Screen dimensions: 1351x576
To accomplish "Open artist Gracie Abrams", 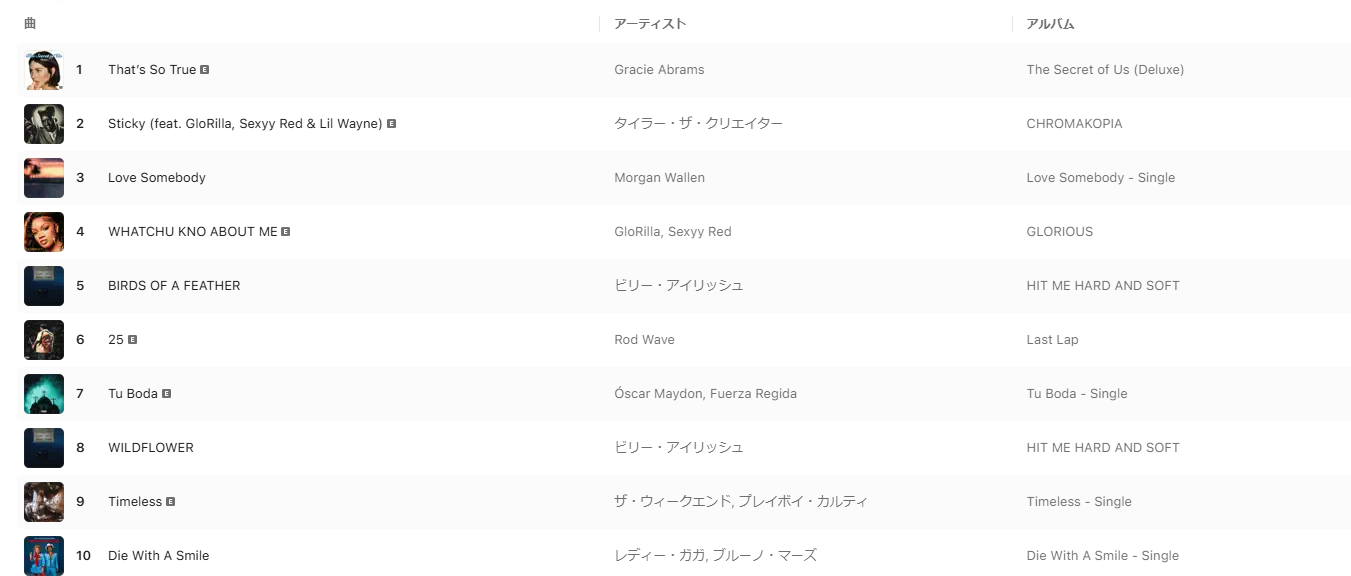I will pyautogui.click(x=659, y=70).
